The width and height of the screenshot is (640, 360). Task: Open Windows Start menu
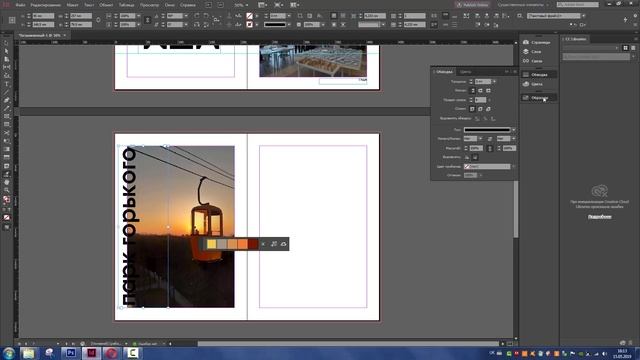click(x=9, y=353)
